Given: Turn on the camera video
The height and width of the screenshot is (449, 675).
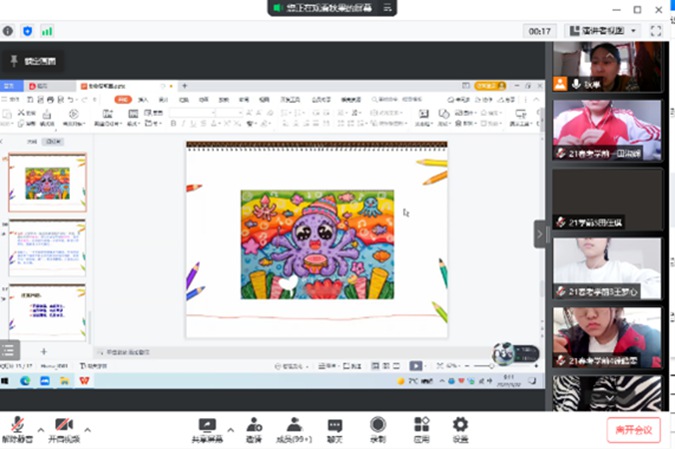Looking at the screenshot, I should point(64,425).
